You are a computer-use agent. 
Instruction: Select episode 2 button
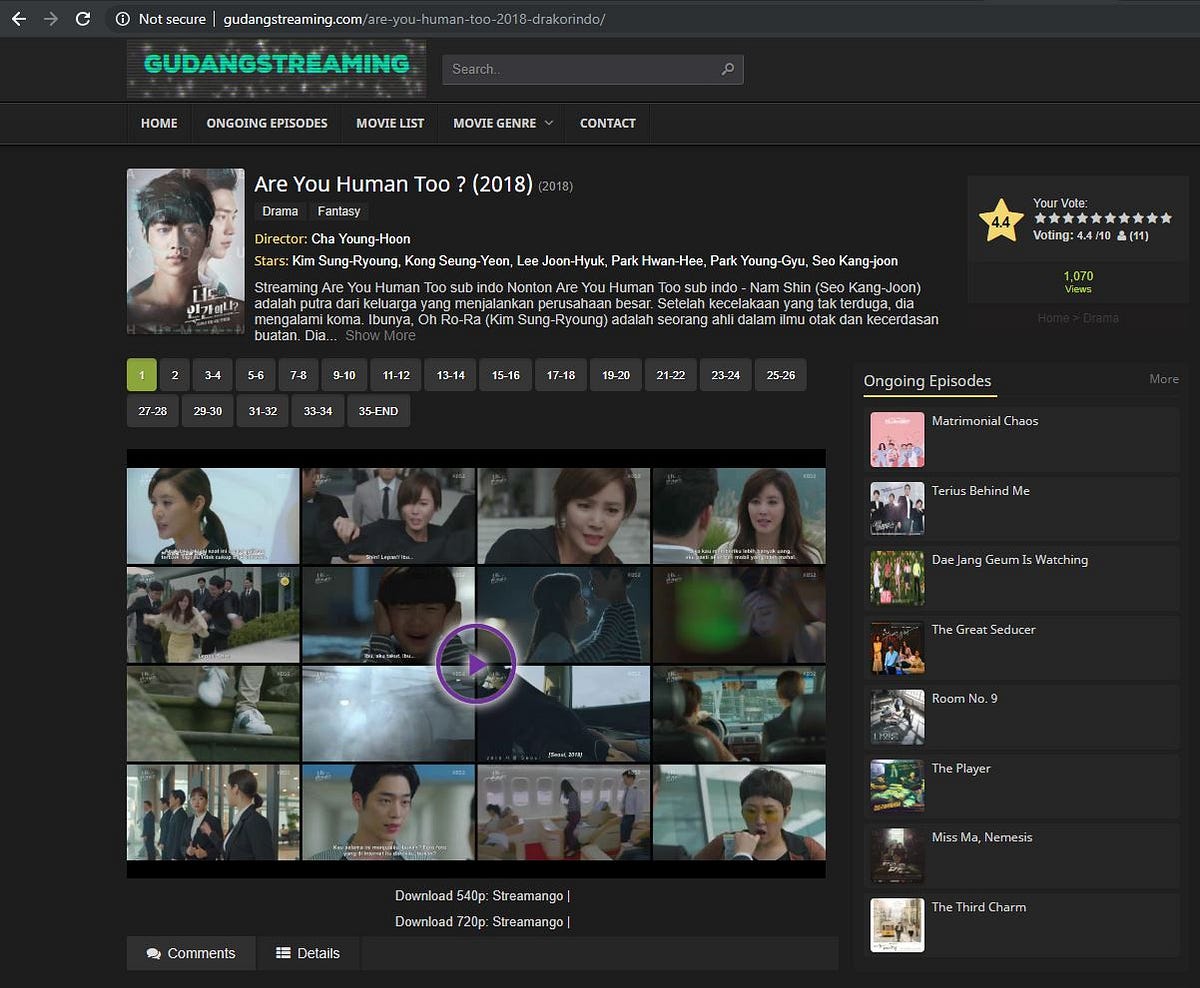[x=175, y=375]
